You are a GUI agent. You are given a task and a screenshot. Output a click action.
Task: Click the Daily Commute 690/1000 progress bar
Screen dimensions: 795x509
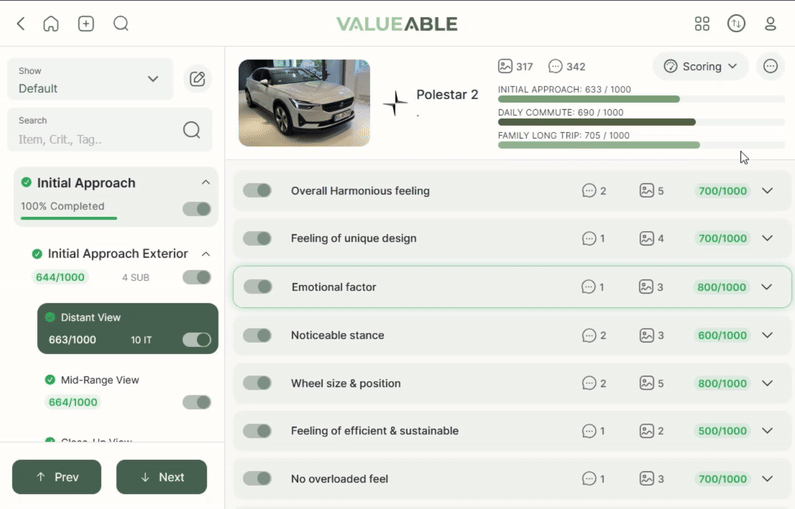click(x=641, y=122)
